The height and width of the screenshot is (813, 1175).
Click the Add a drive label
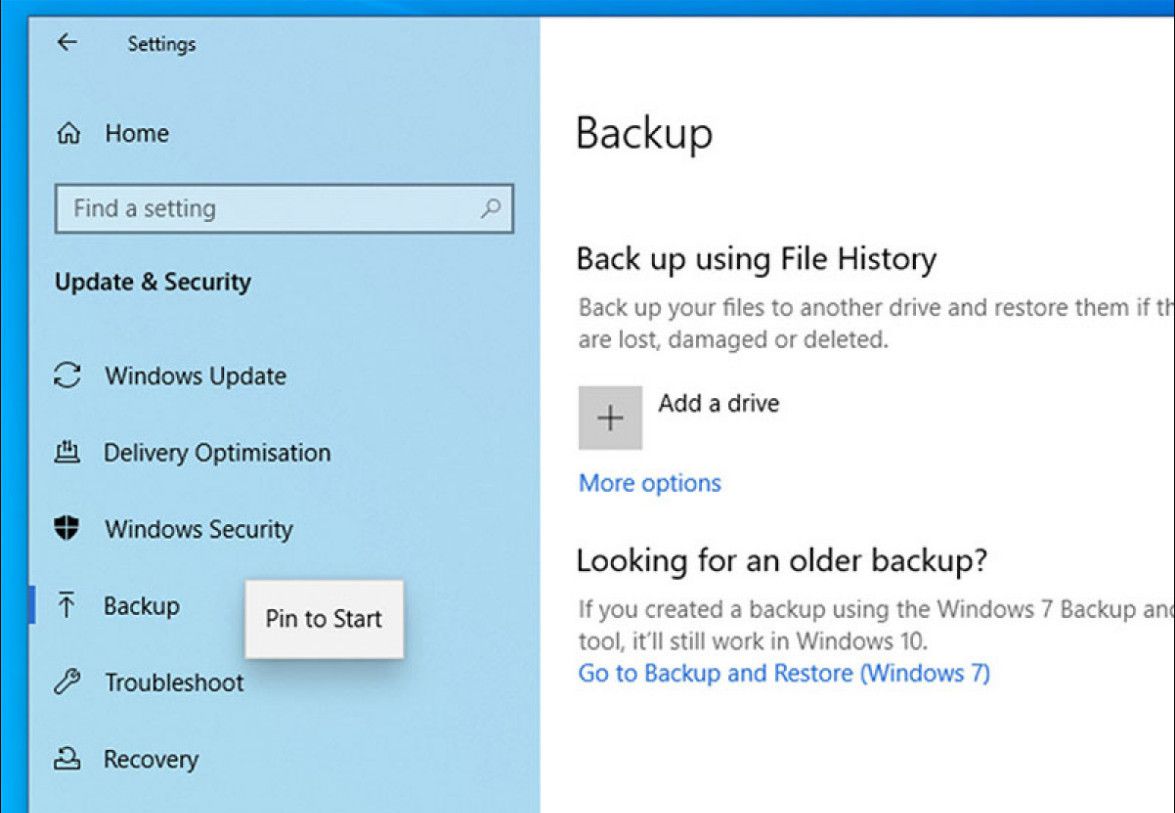[719, 403]
